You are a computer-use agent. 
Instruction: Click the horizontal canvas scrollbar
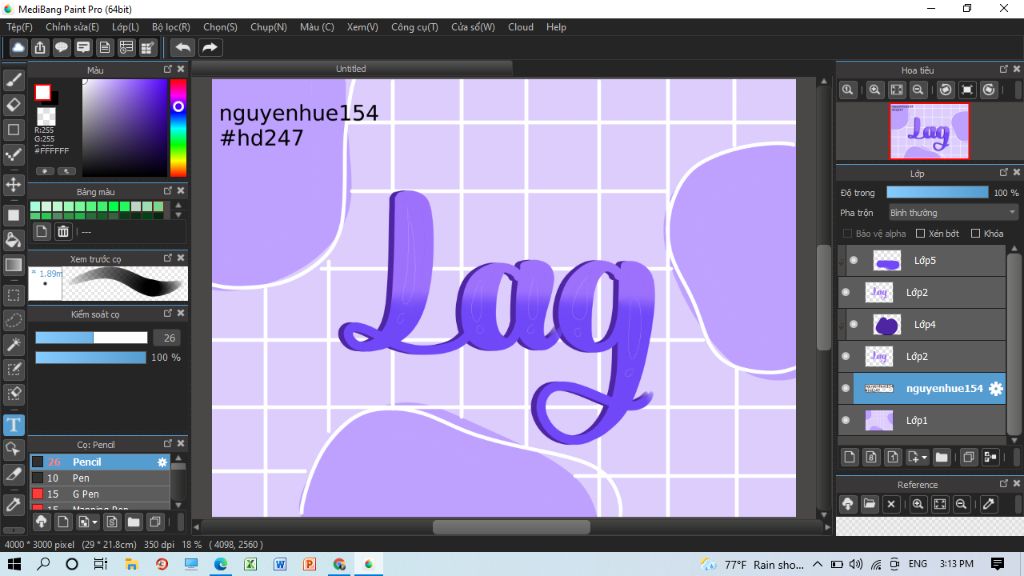point(511,526)
